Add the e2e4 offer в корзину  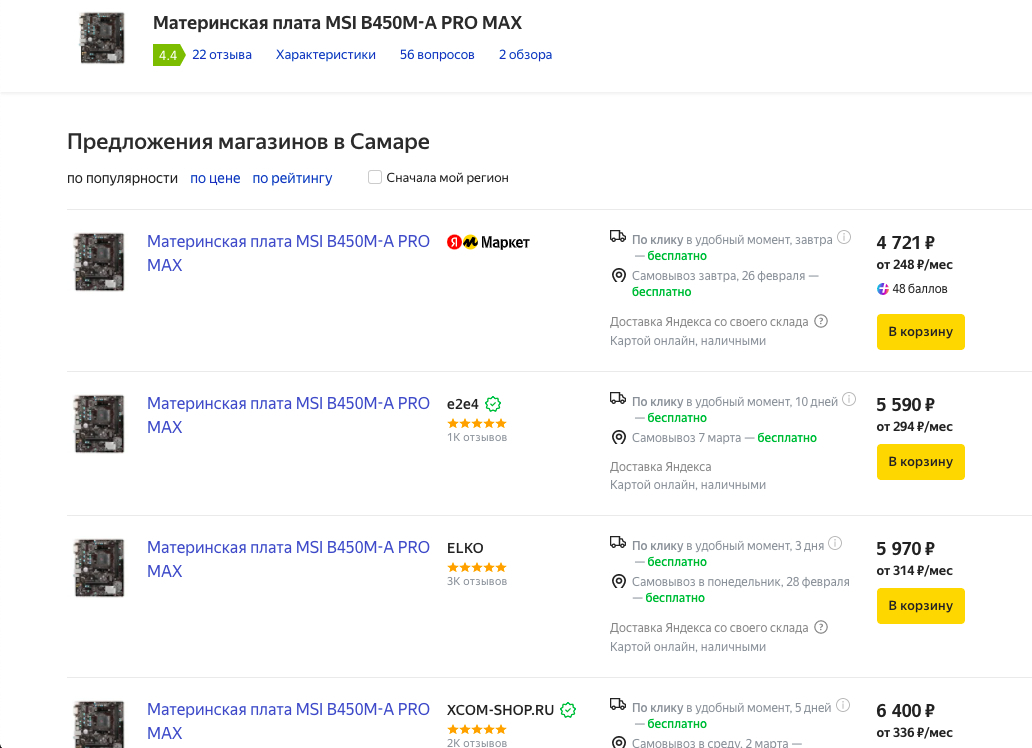(x=920, y=462)
